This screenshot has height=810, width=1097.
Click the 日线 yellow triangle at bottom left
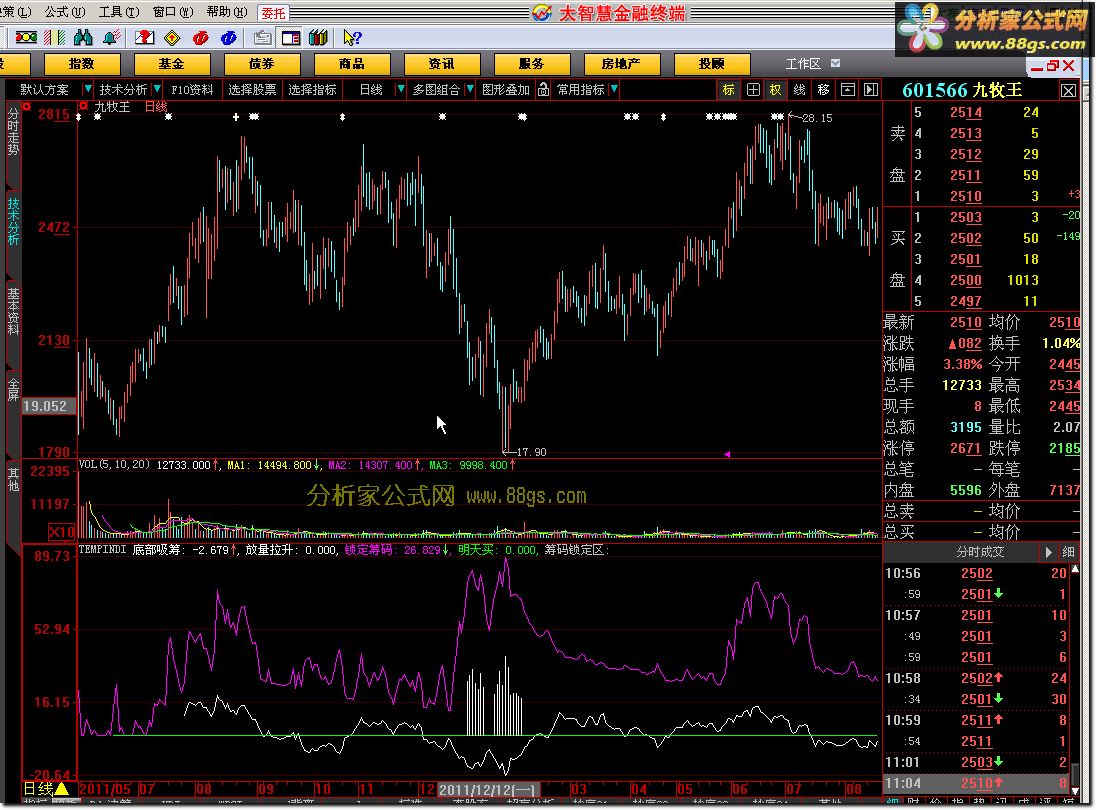click(61, 789)
